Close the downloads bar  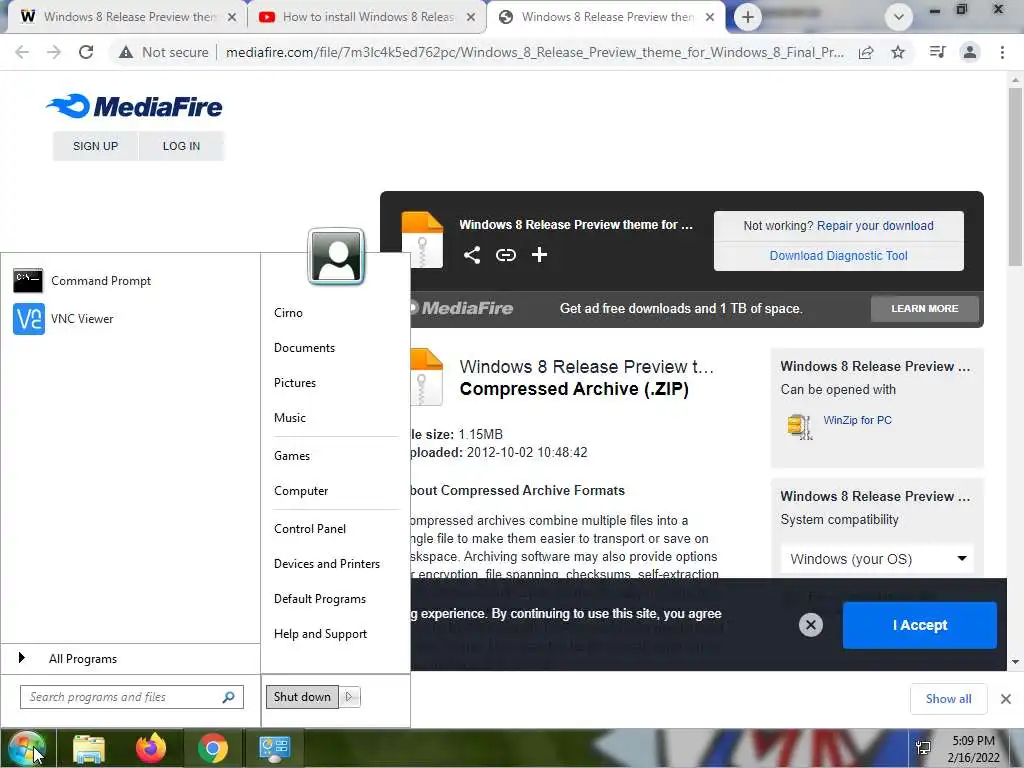click(1006, 699)
